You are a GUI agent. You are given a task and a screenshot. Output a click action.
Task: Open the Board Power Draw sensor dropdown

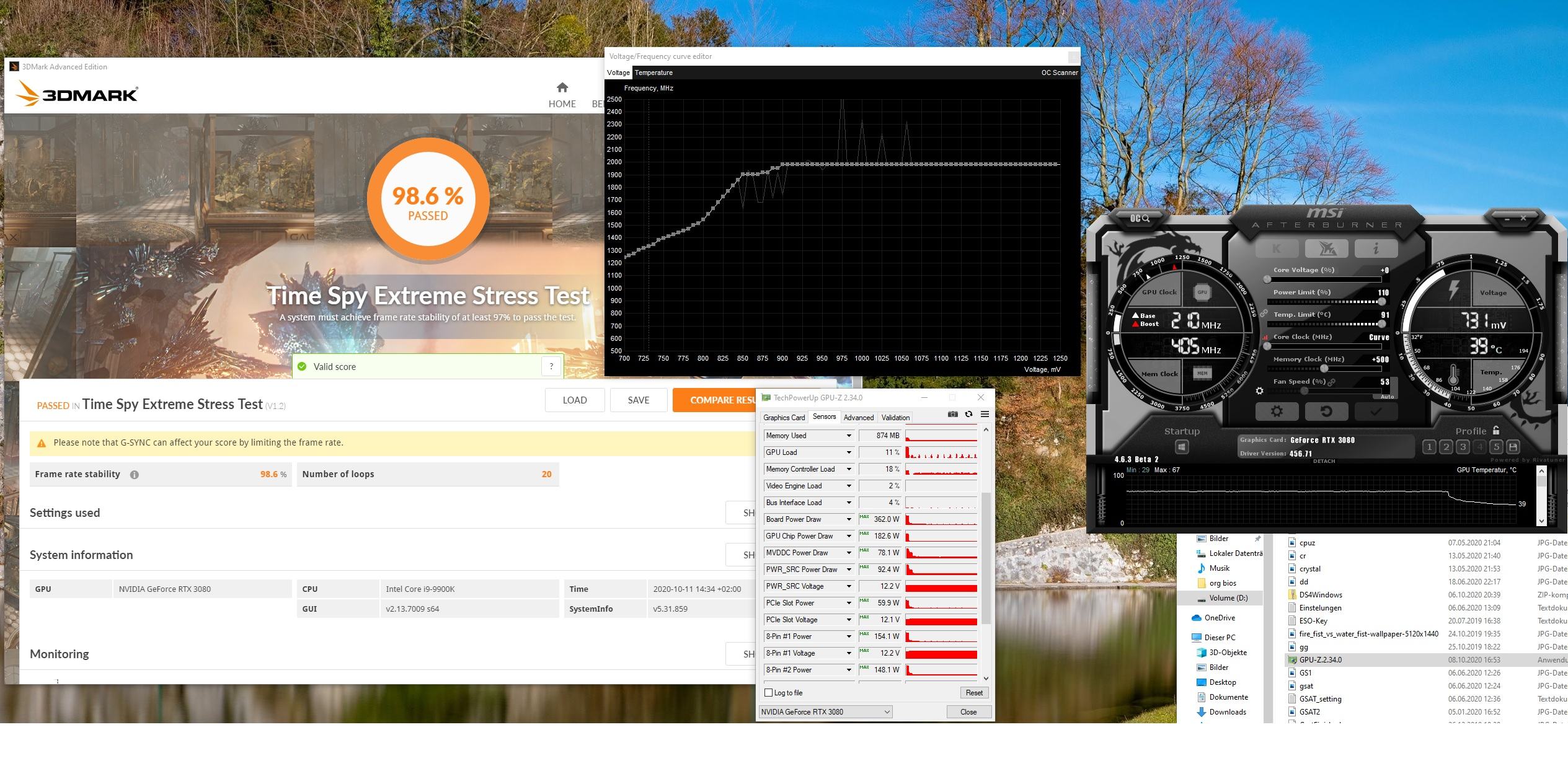click(x=849, y=519)
